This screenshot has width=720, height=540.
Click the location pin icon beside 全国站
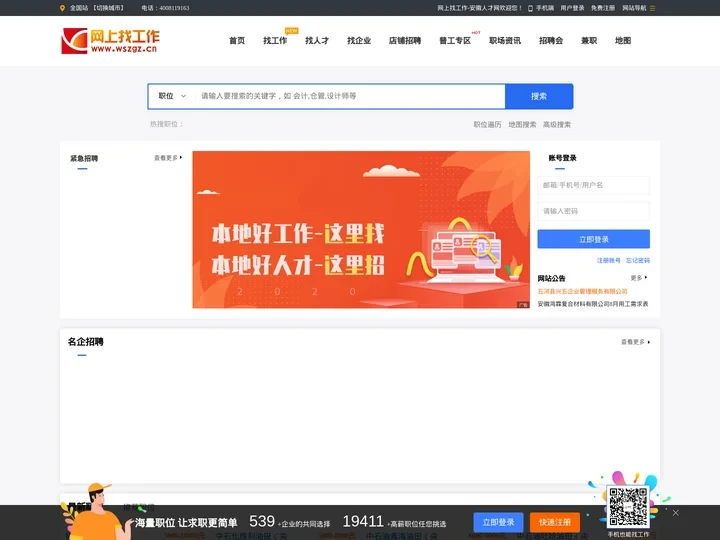pos(62,8)
